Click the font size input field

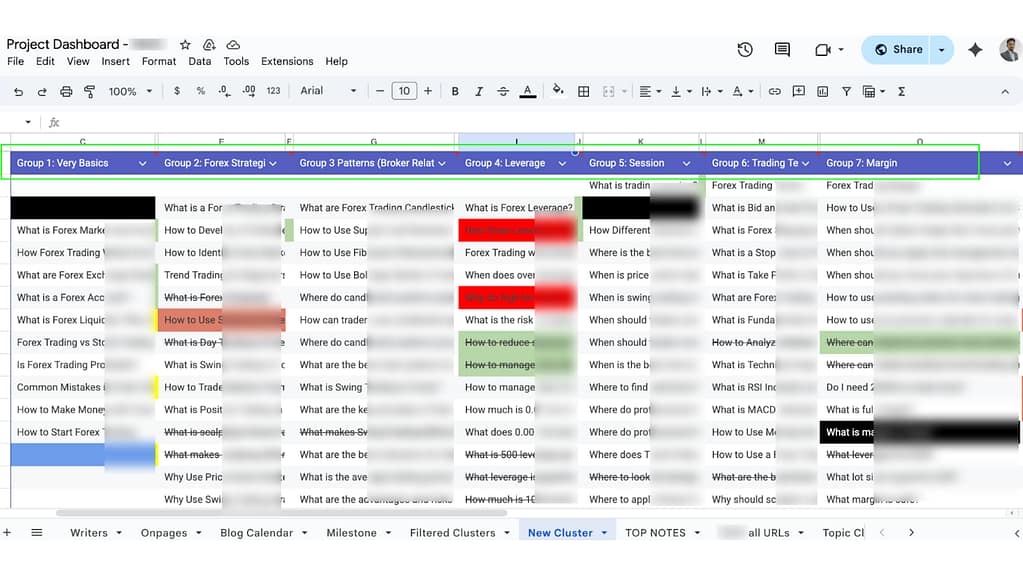click(403, 91)
